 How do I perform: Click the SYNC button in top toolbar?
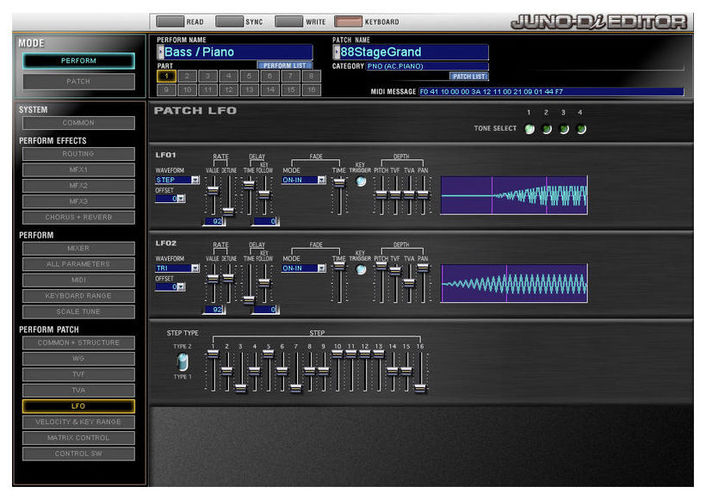[x=230, y=21]
